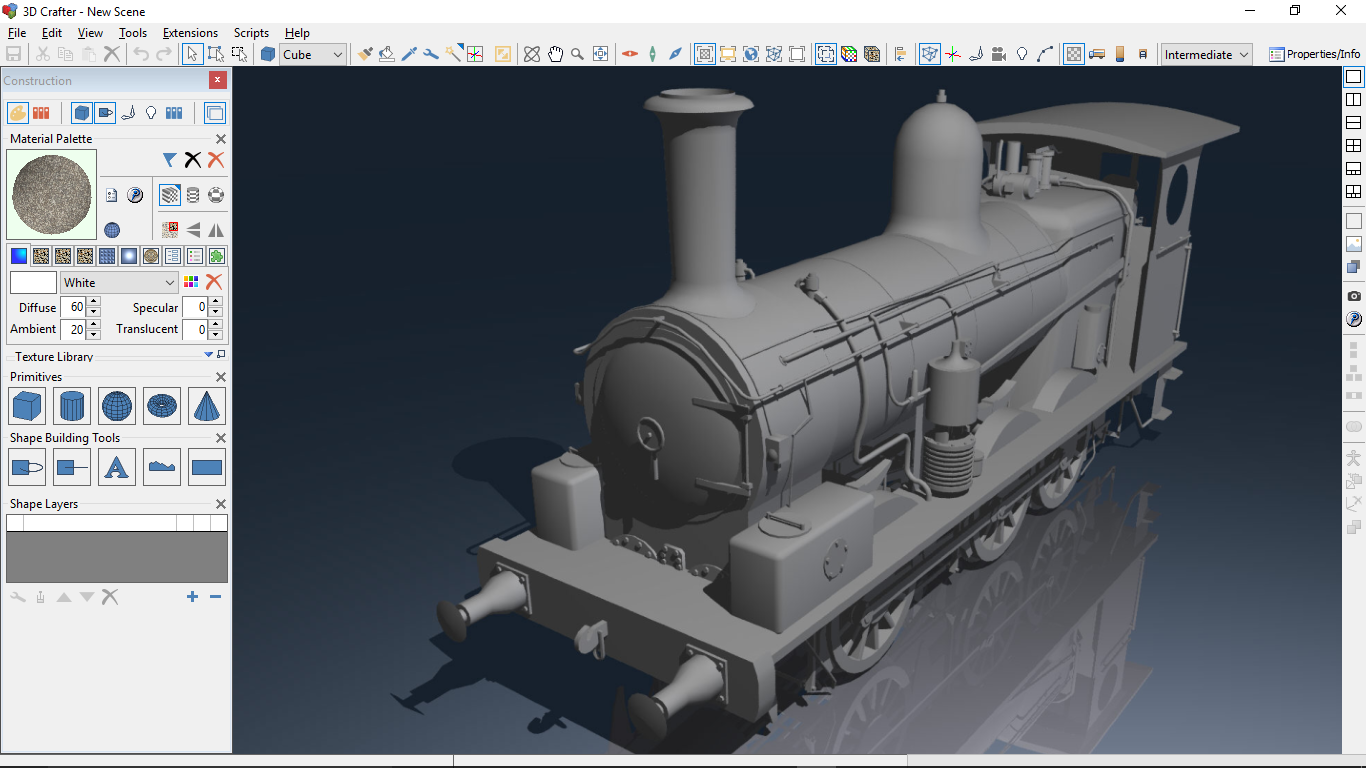Click the hand pan tool in toolbar

pos(555,54)
